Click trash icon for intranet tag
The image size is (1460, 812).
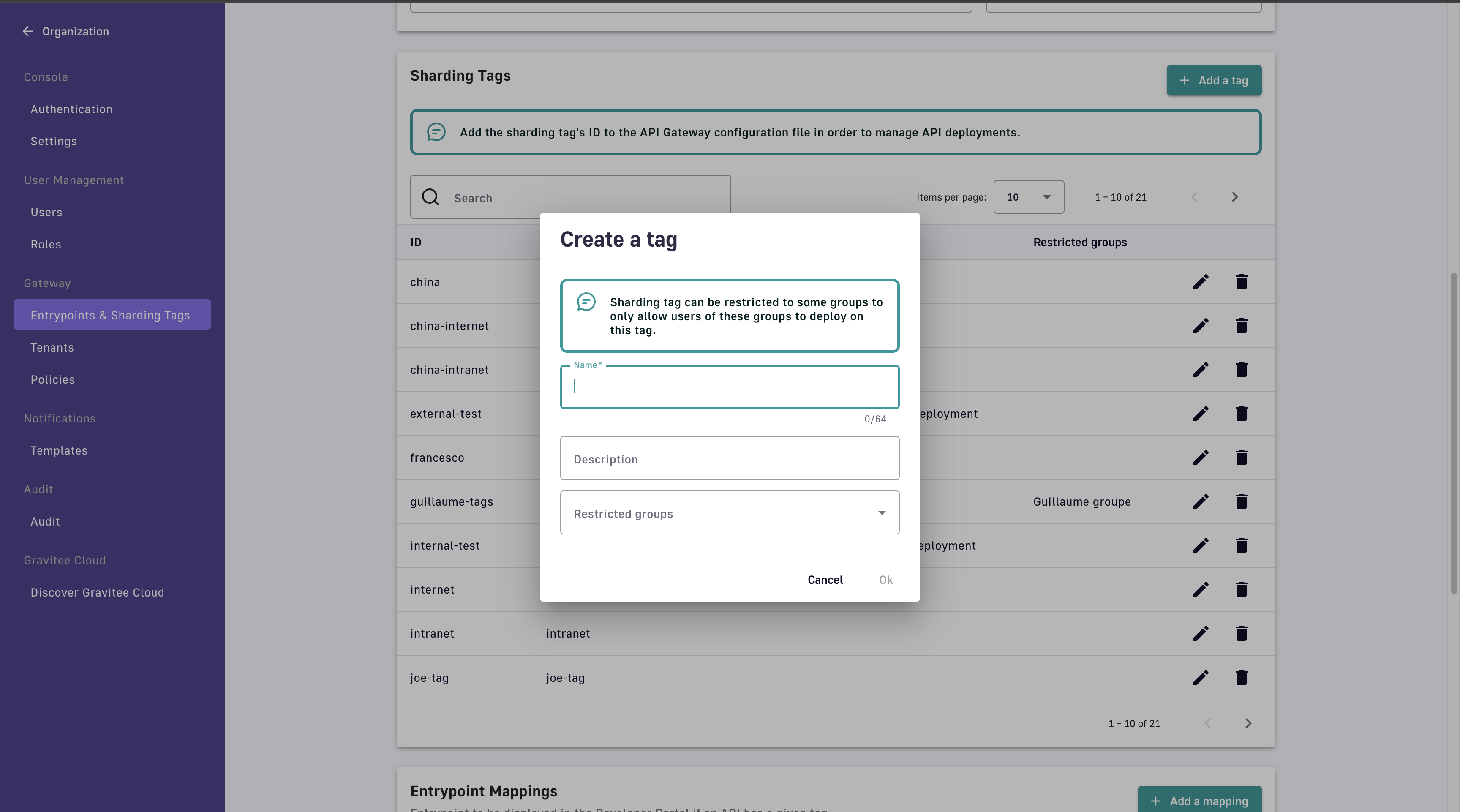[1241, 634]
